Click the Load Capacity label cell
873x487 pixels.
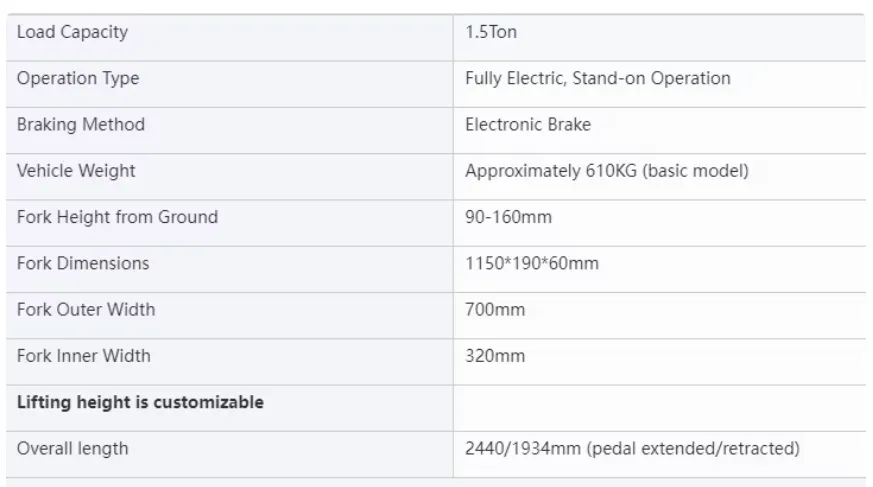pos(229,38)
